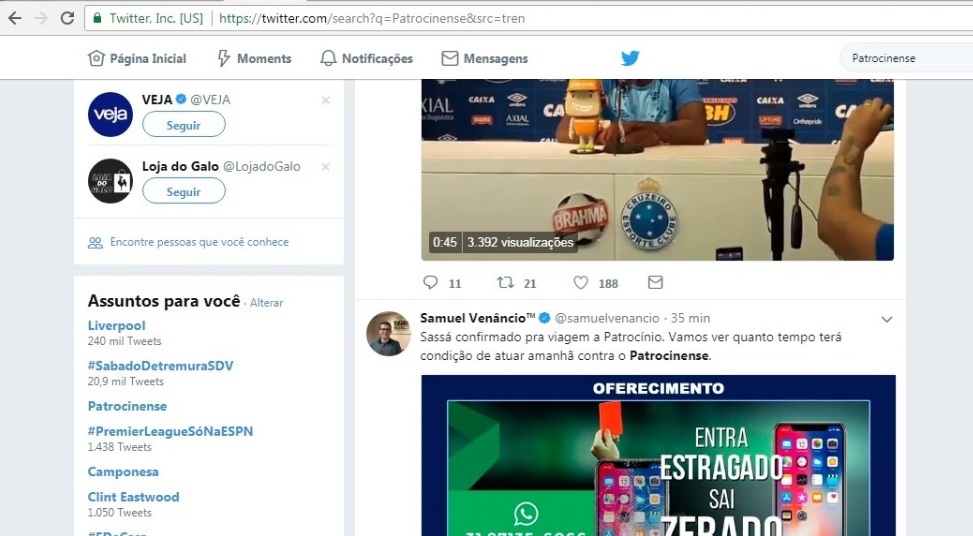The height and width of the screenshot is (536, 973).
Task: Dismiss the VEJA follow suggestion
Action: click(x=325, y=100)
